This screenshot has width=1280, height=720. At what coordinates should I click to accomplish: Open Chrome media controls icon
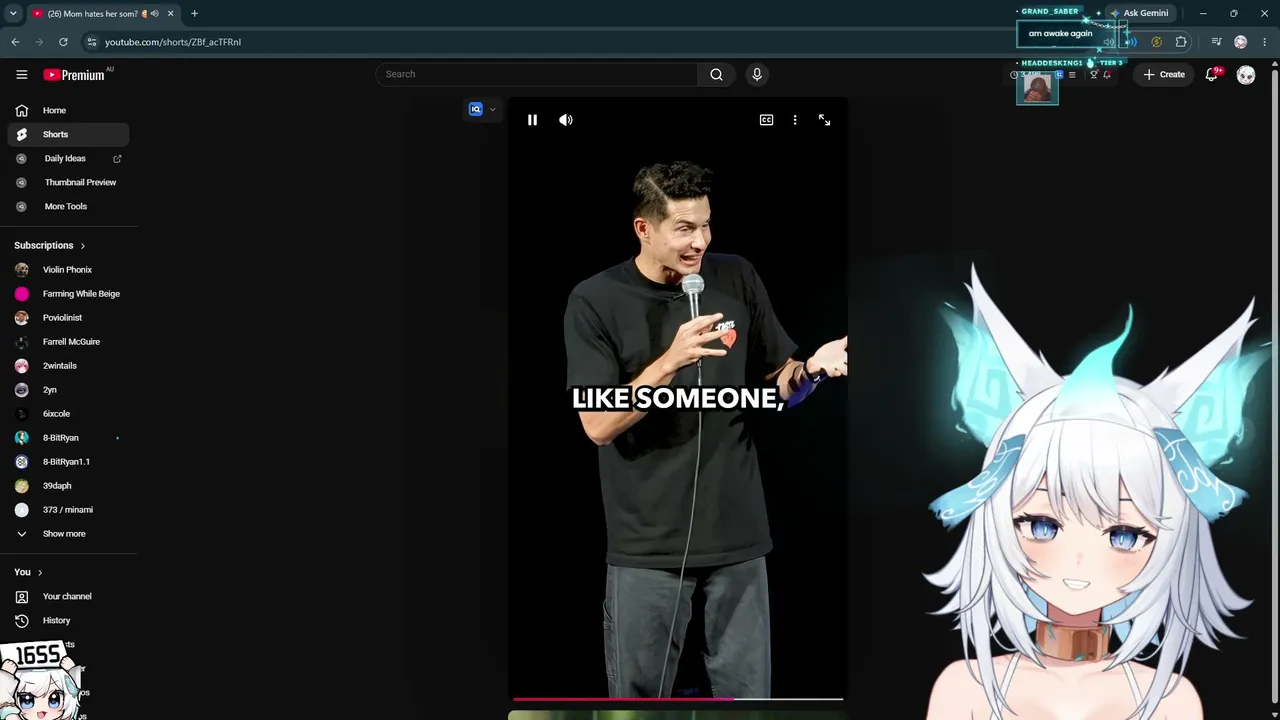tap(1216, 42)
